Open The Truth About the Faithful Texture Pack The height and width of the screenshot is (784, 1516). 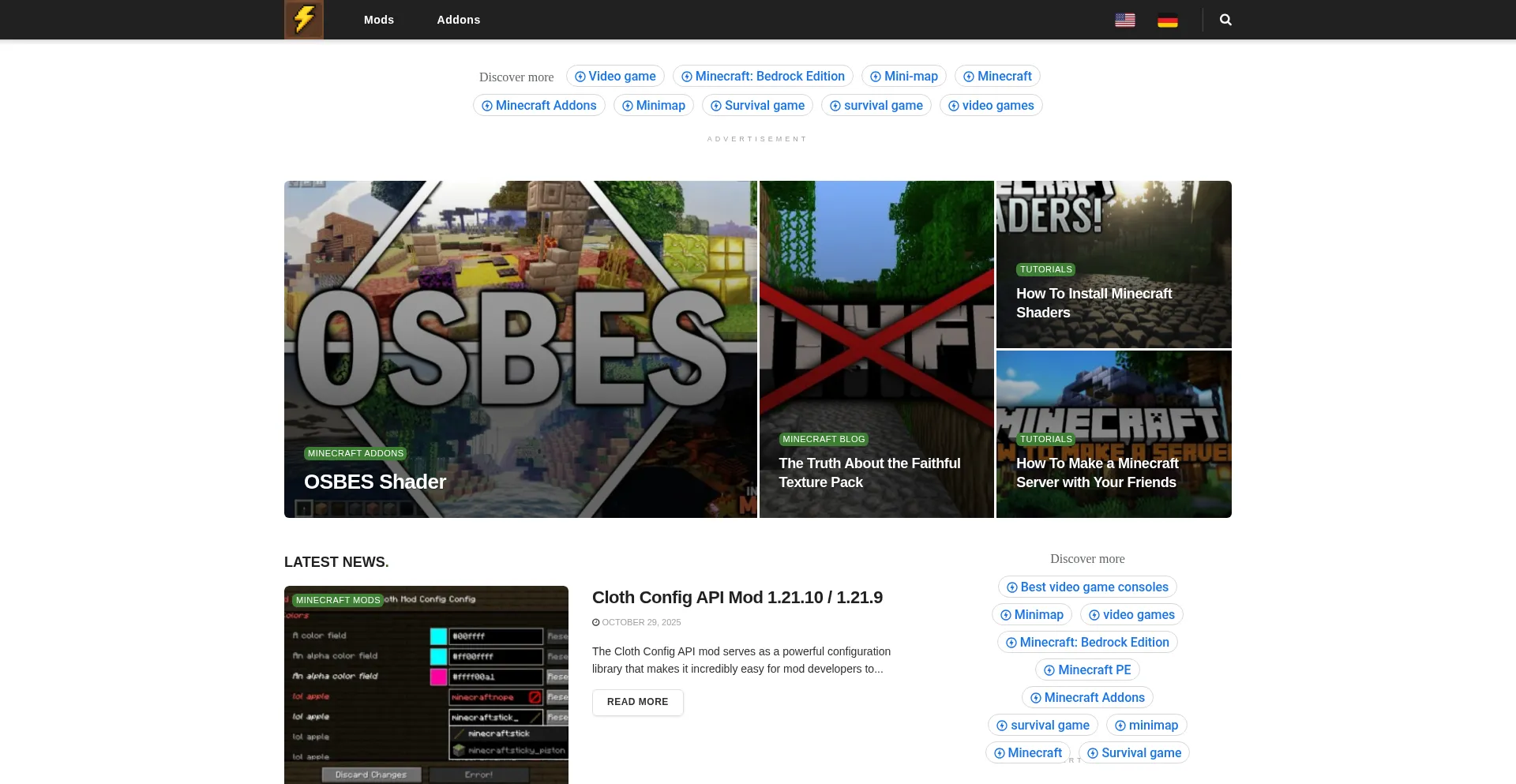(869, 473)
